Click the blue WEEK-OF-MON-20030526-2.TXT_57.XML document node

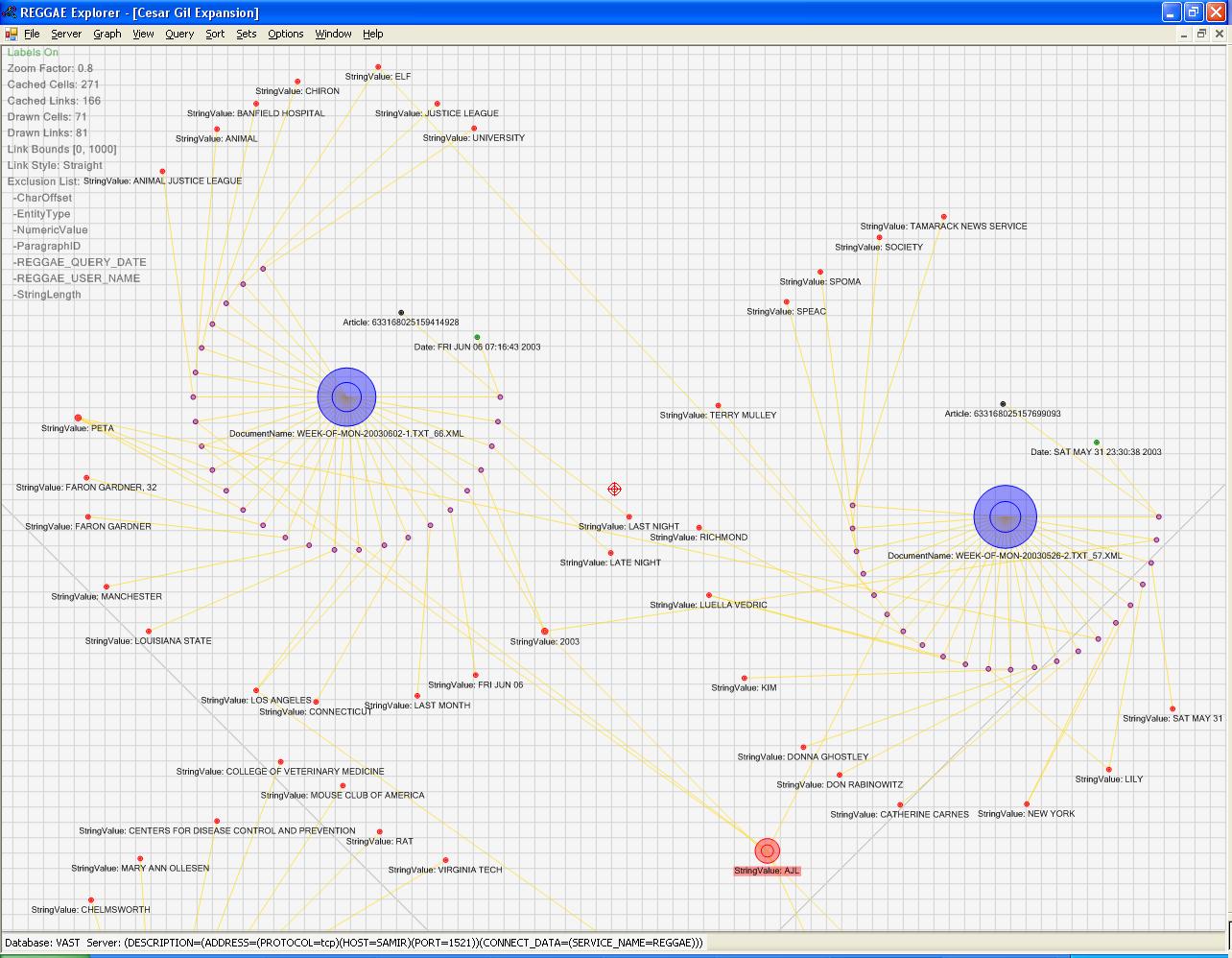coord(1005,516)
